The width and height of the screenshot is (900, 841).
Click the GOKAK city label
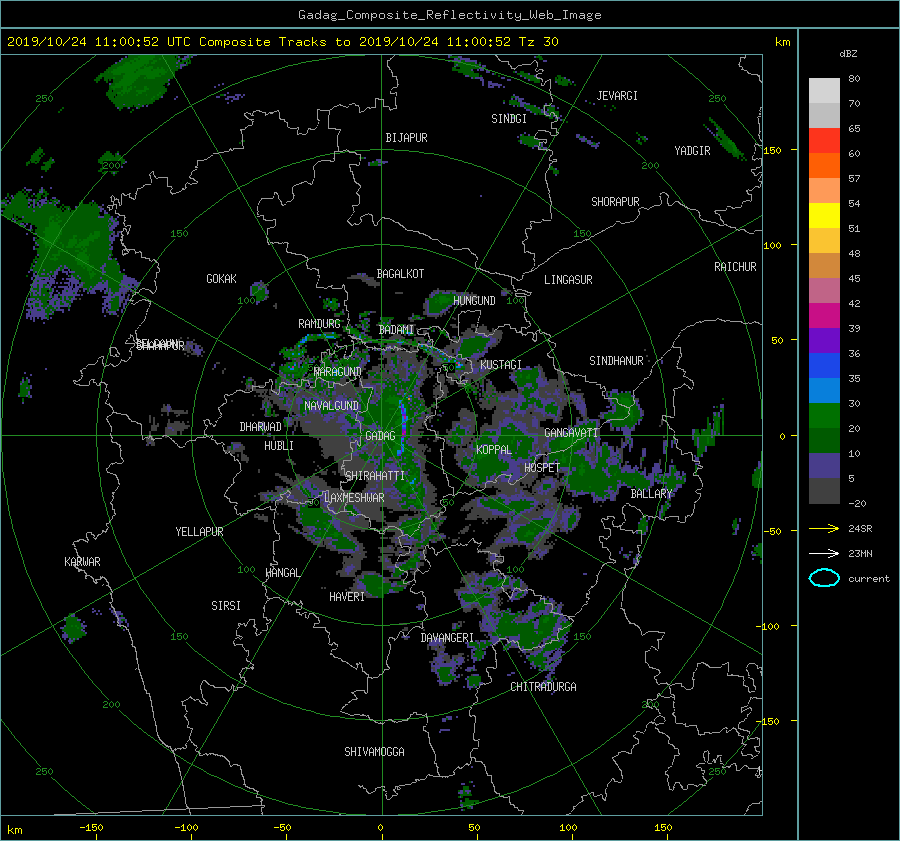click(x=221, y=278)
